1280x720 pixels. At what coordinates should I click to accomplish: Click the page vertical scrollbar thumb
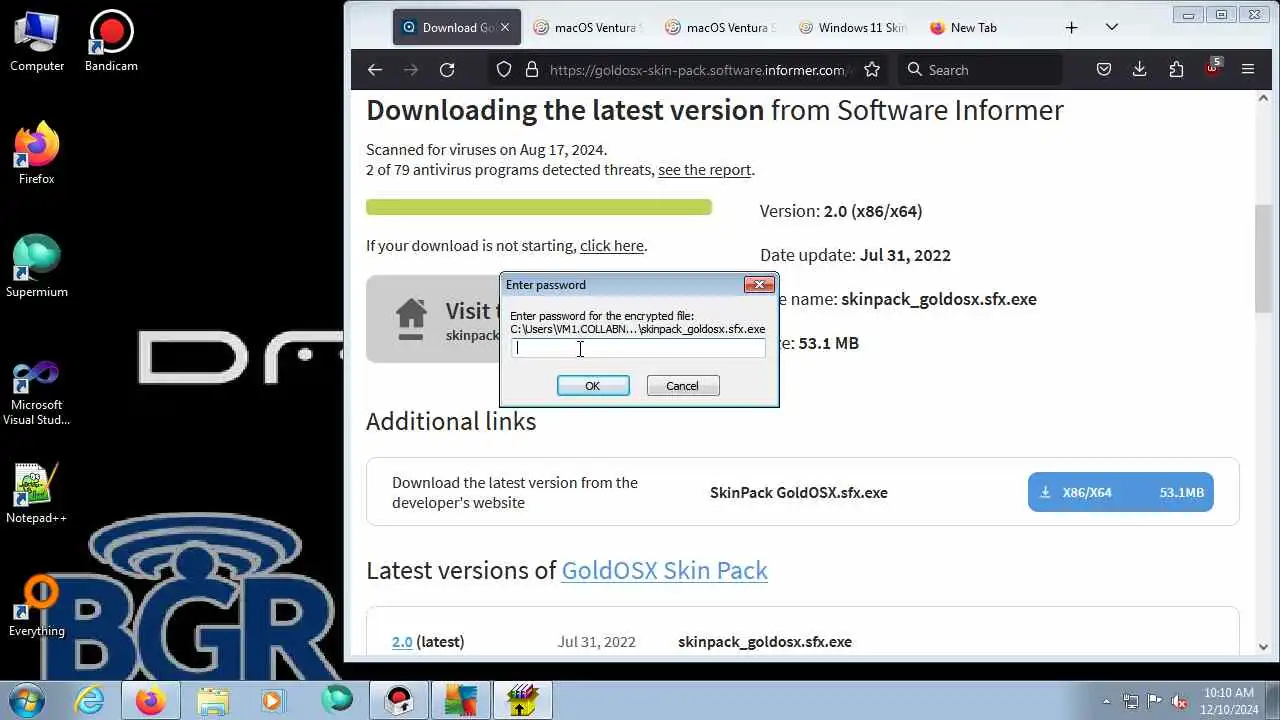[x=1263, y=258]
